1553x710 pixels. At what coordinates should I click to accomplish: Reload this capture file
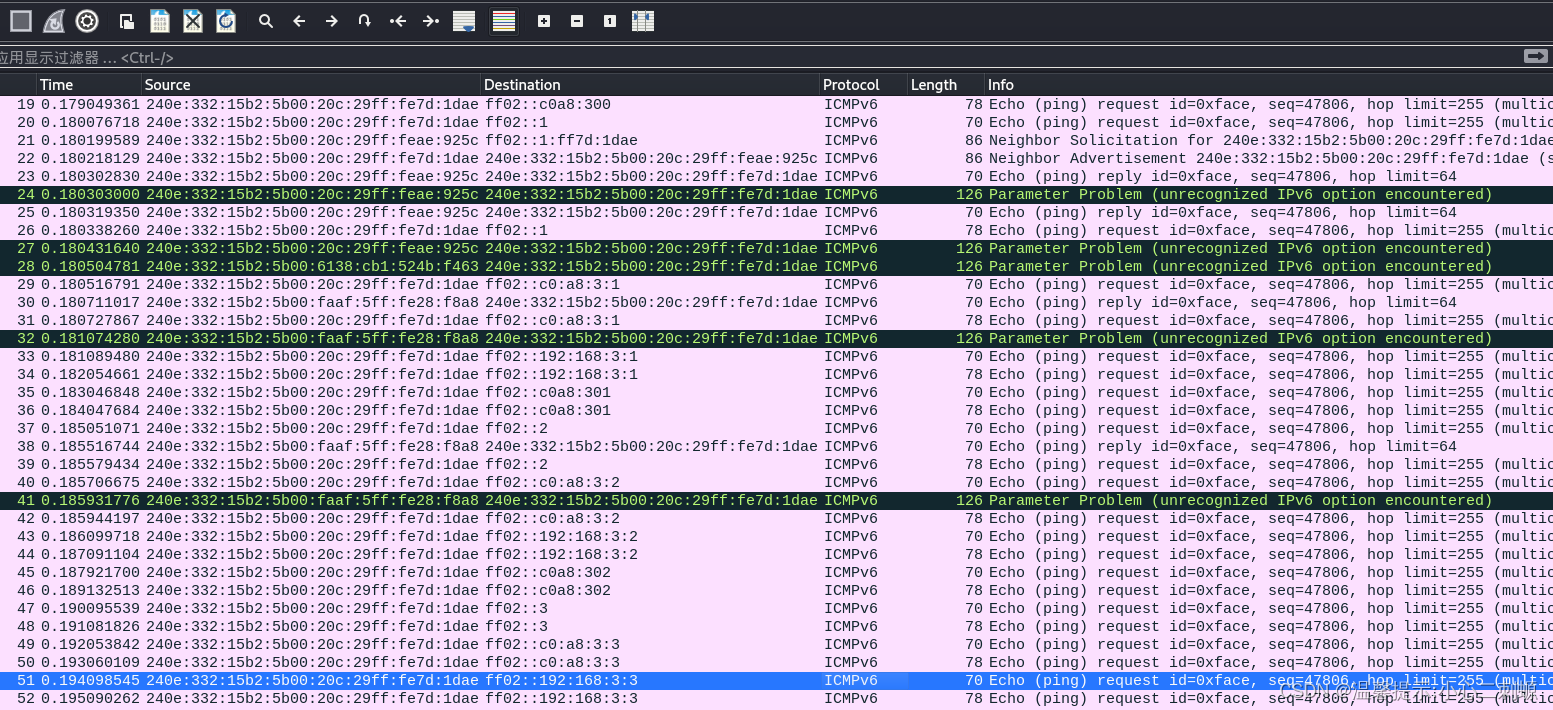pyautogui.click(x=226, y=20)
